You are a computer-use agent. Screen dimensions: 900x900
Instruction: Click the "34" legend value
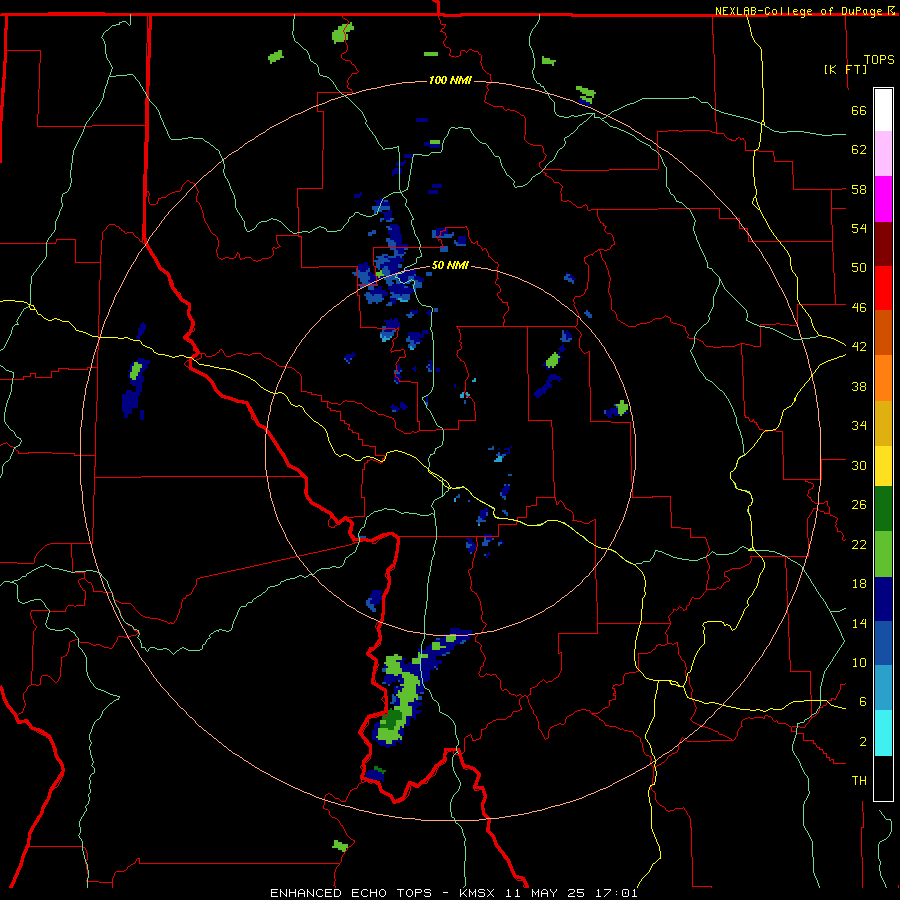pos(859,426)
